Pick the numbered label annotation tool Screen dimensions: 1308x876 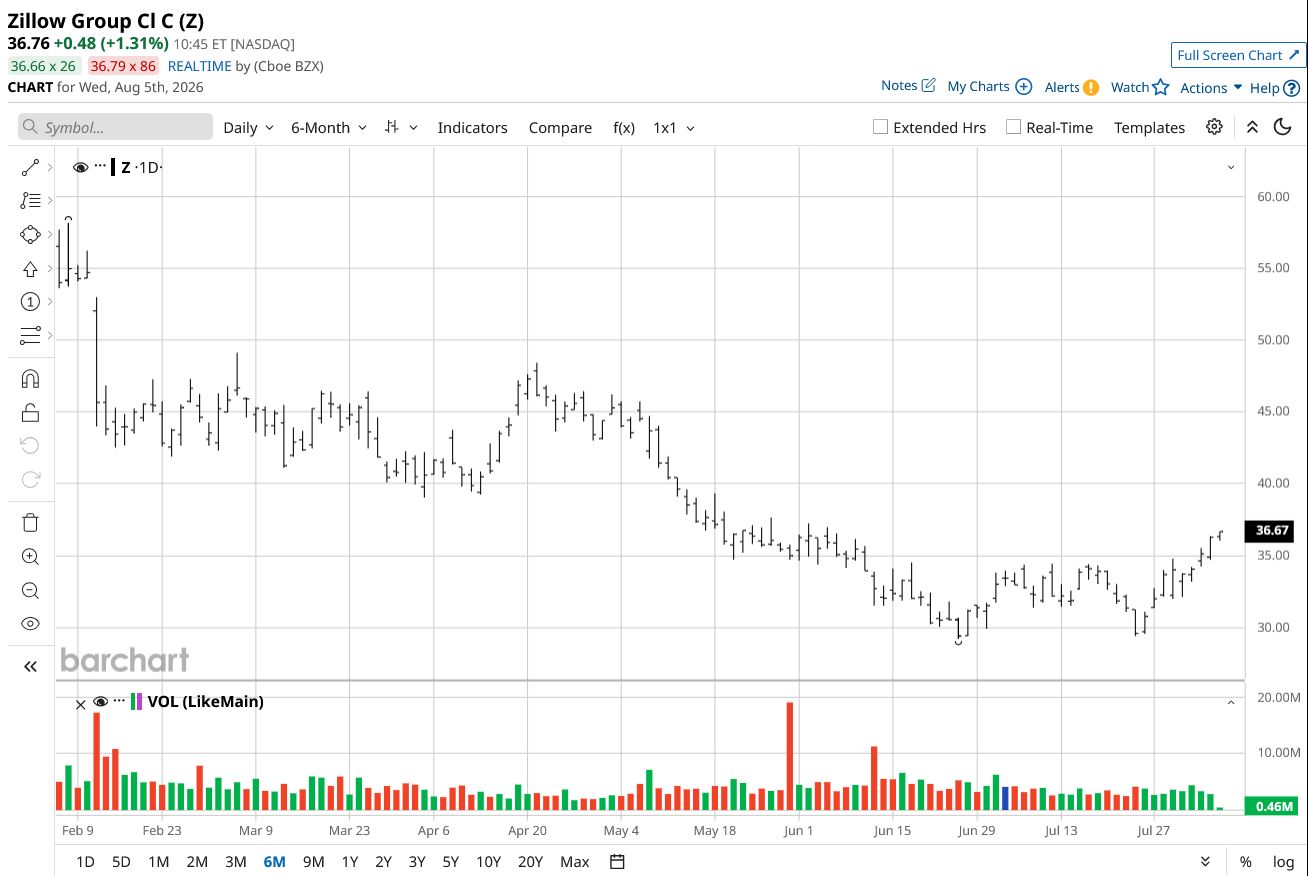[30, 302]
